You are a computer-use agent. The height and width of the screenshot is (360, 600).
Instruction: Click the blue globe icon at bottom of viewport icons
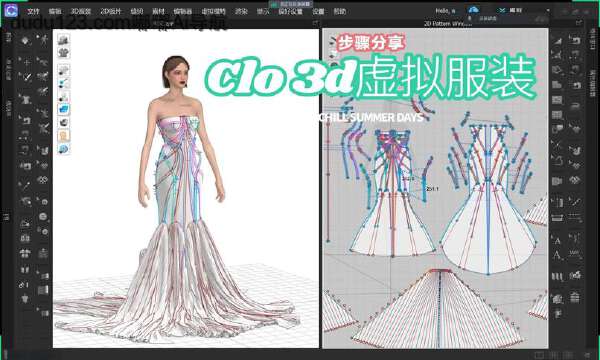click(64, 149)
